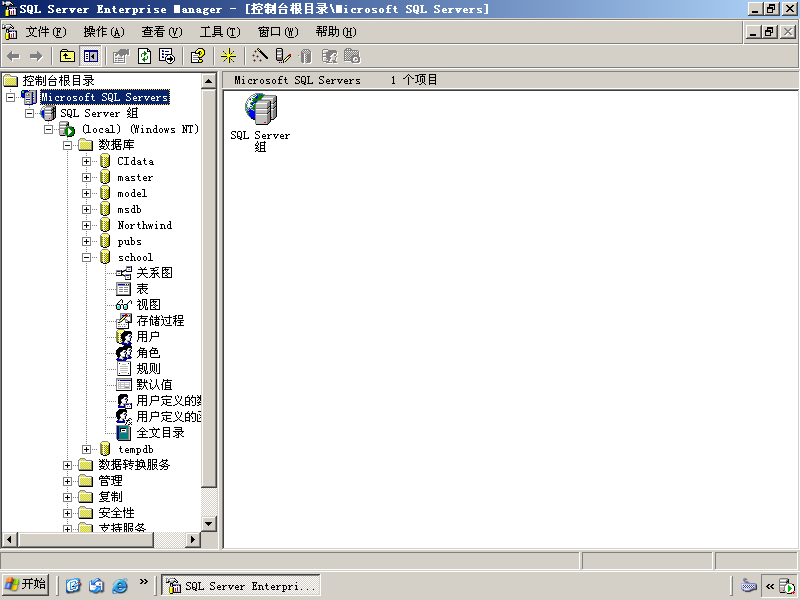Toggle the show/hide console tree icon

pyautogui.click(x=90, y=56)
